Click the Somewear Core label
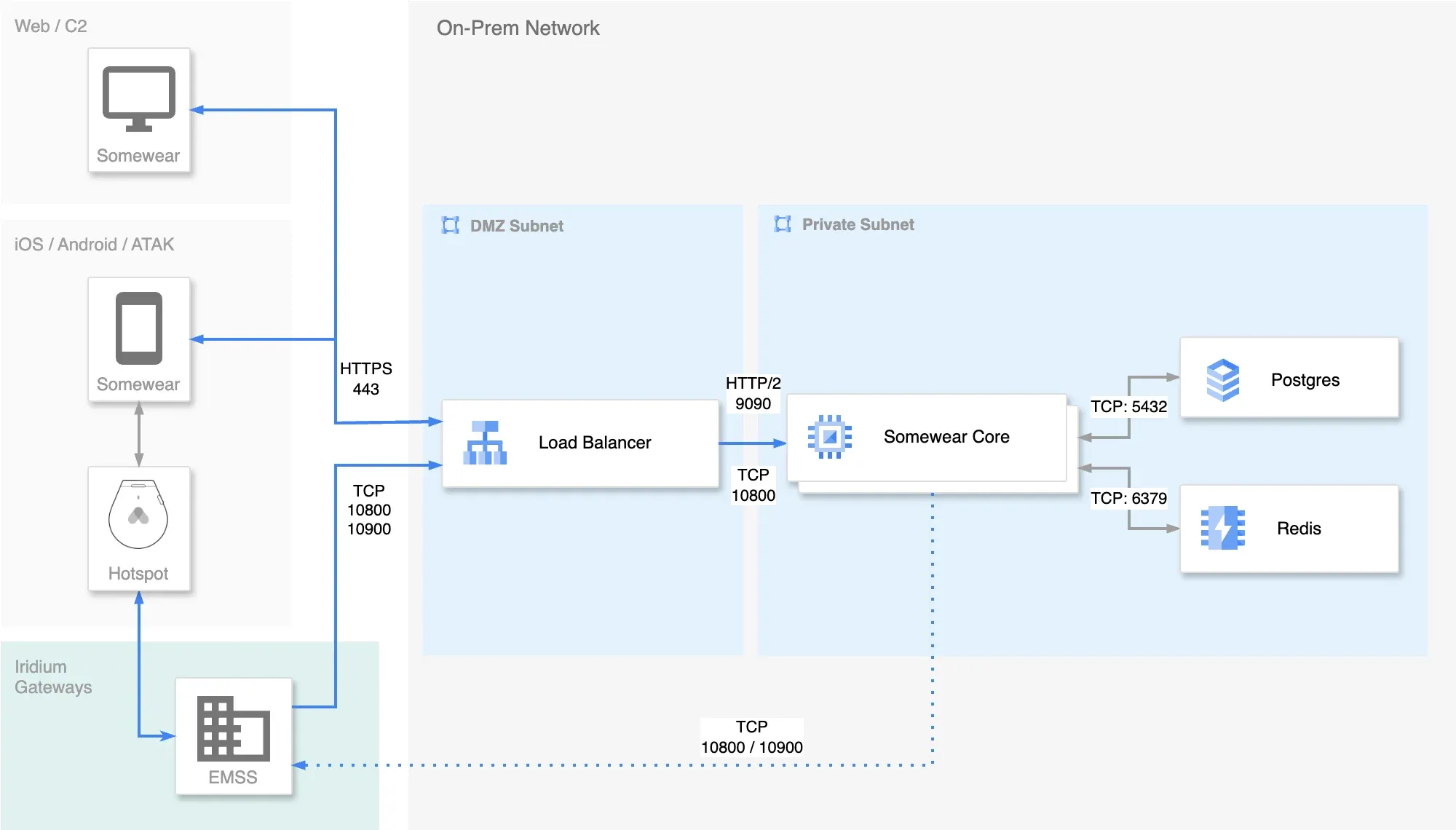Image resolution: width=1456 pixels, height=830 pixels. coord(946,437)
